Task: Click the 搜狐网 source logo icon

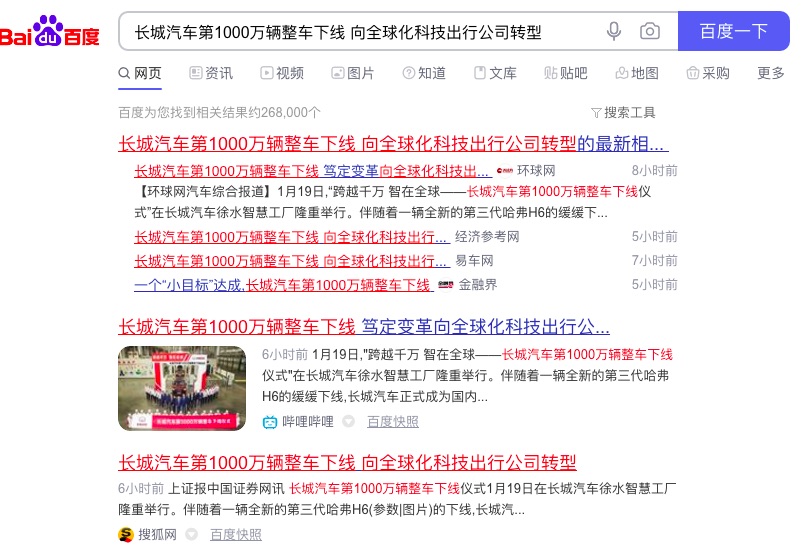Action: (x=126, y=534)
